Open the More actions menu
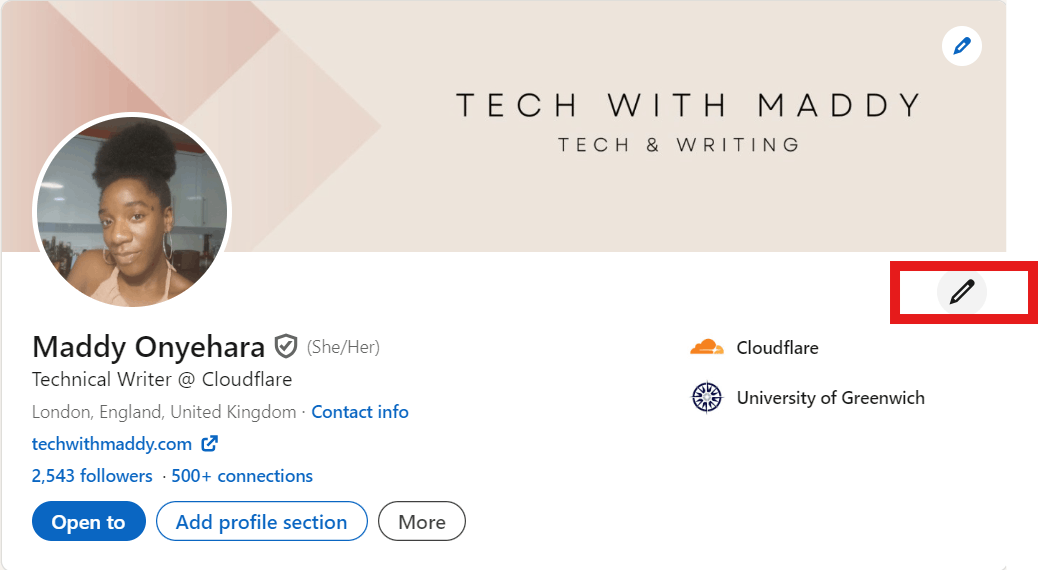The height and width of the screenshot is (570, 1038). (x=422, y=522)
